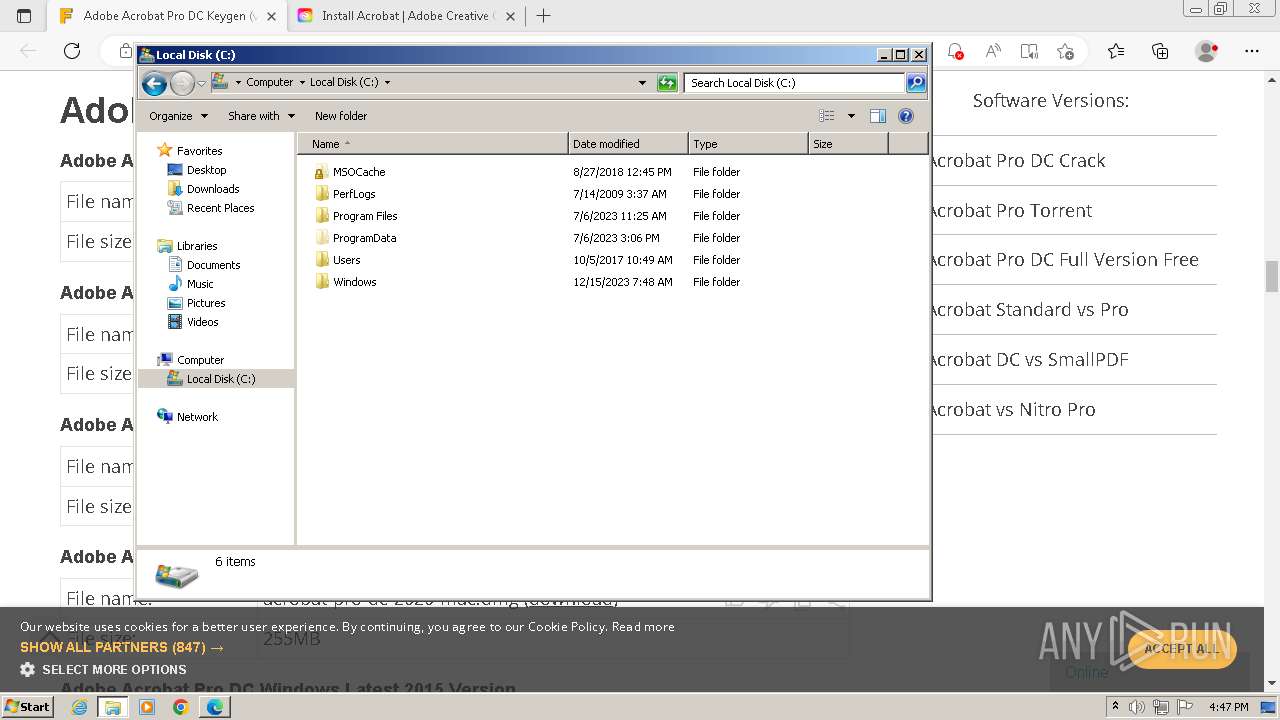Image resolution: width=1280 pixels, height=720 pixels.
Task: Toggle the preview pane button
Action: tap(877, 116)
